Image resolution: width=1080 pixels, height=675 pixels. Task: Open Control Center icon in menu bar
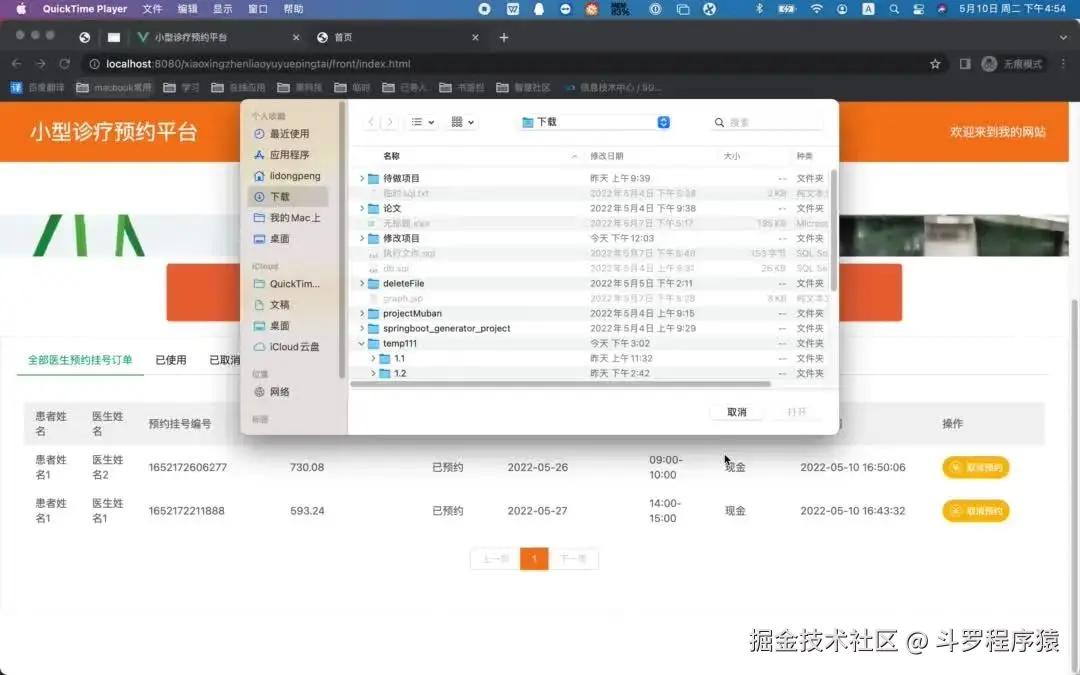tap(918, 9)
